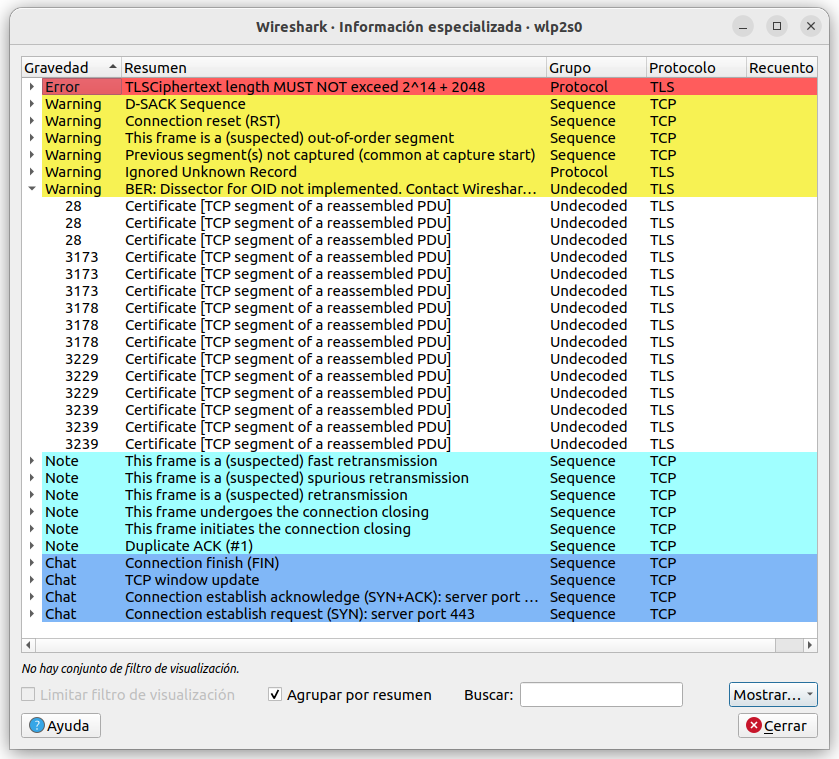Select the 'TCP window update' summary text
839x759 pixels.
pos(192,580)
